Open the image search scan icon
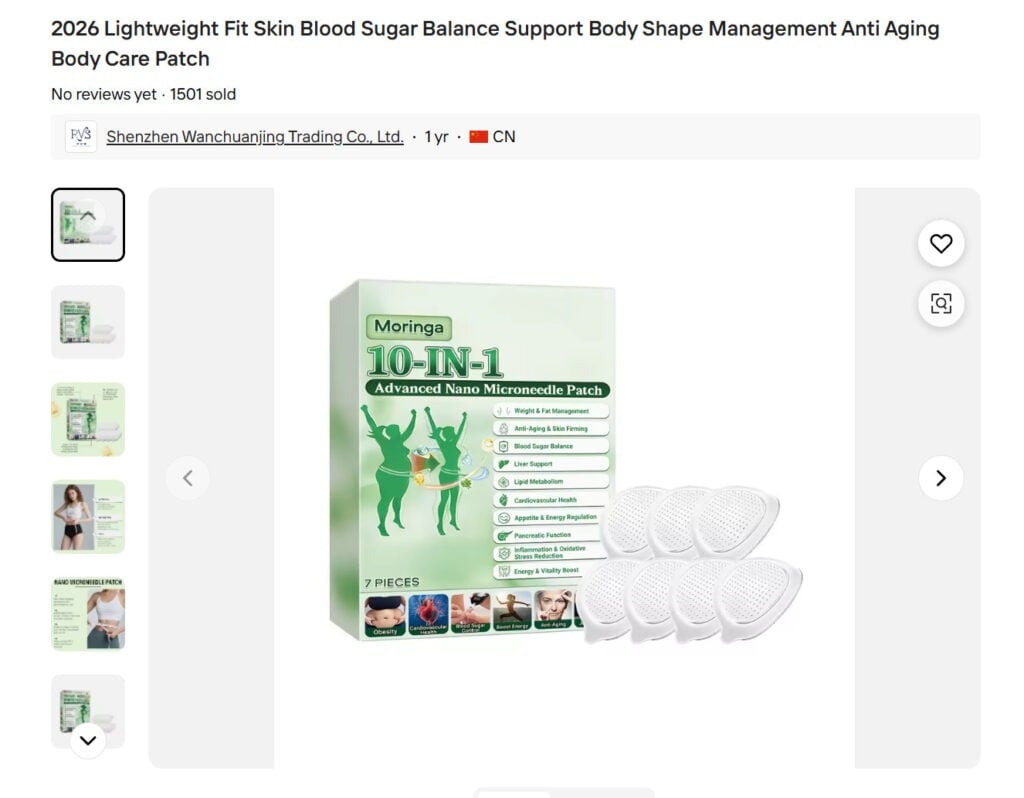 pos(940,304)
